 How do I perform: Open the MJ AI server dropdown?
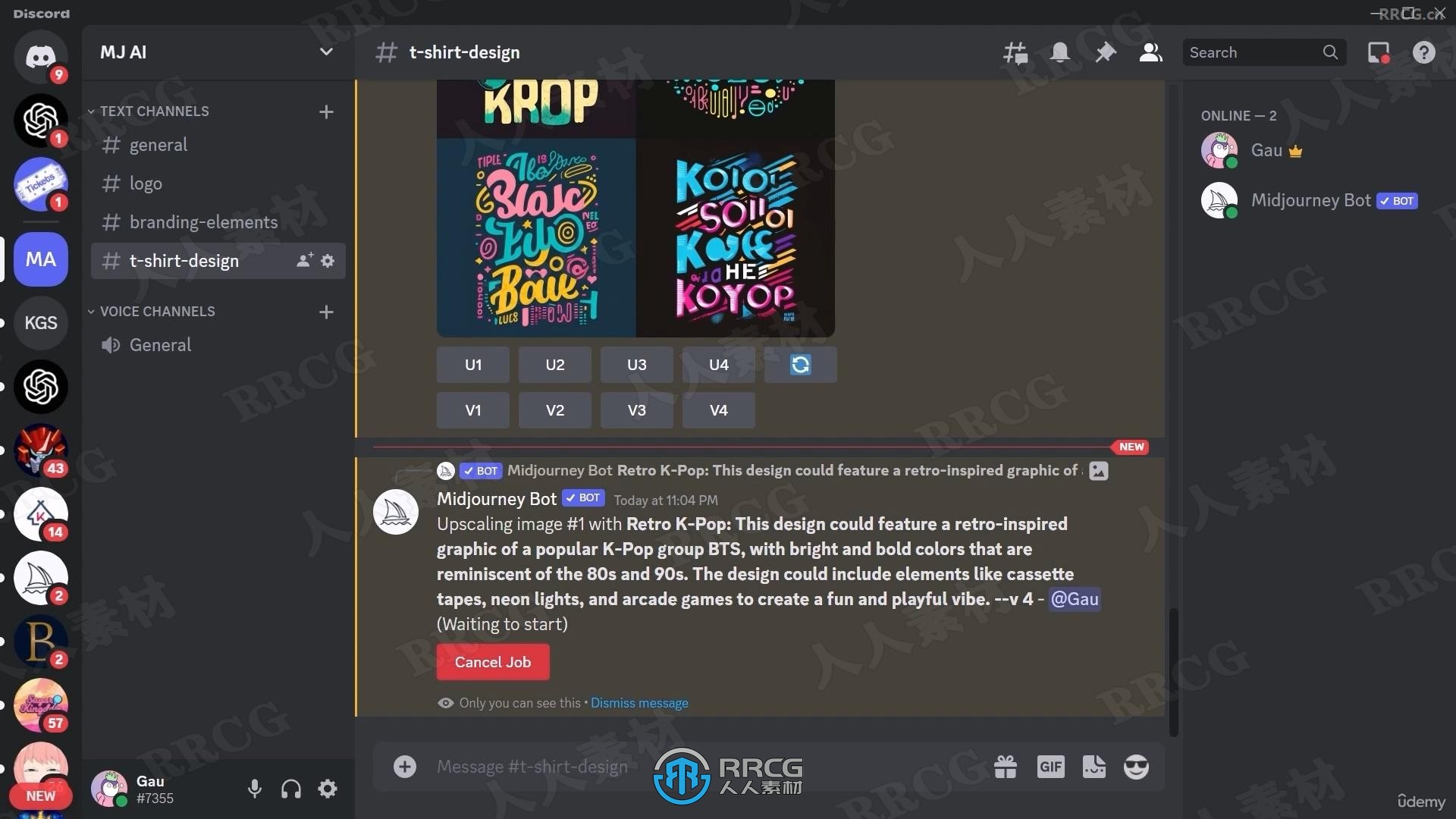[x=326, y=52]
